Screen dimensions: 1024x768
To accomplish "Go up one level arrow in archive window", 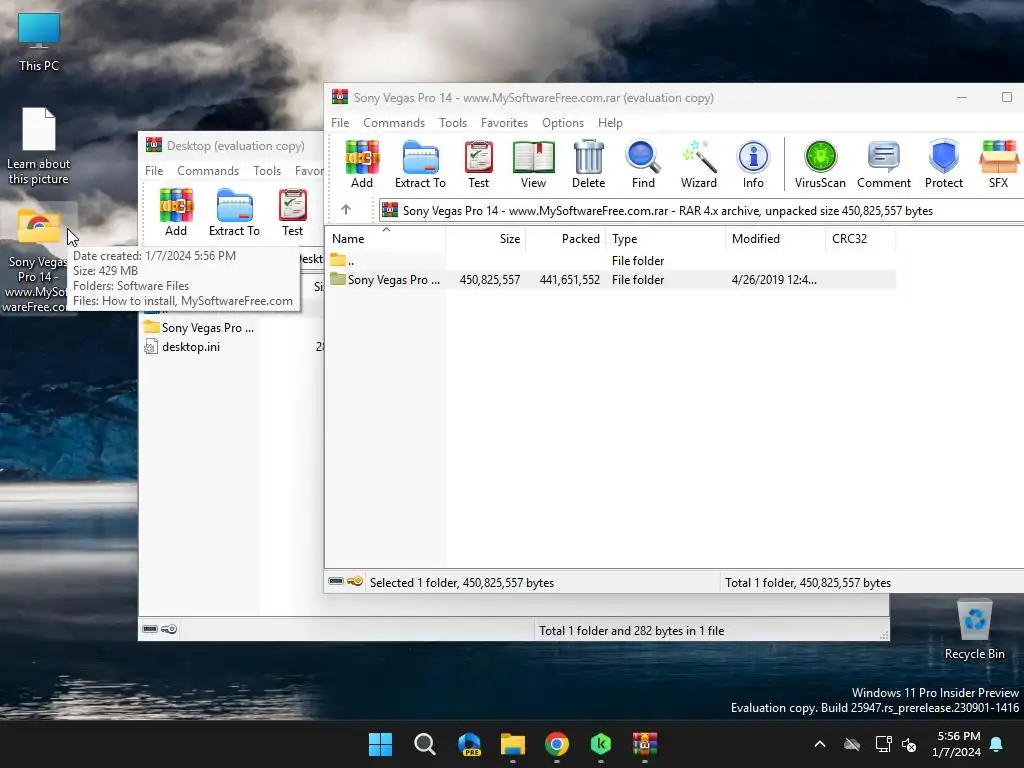I will click(346, 210).
